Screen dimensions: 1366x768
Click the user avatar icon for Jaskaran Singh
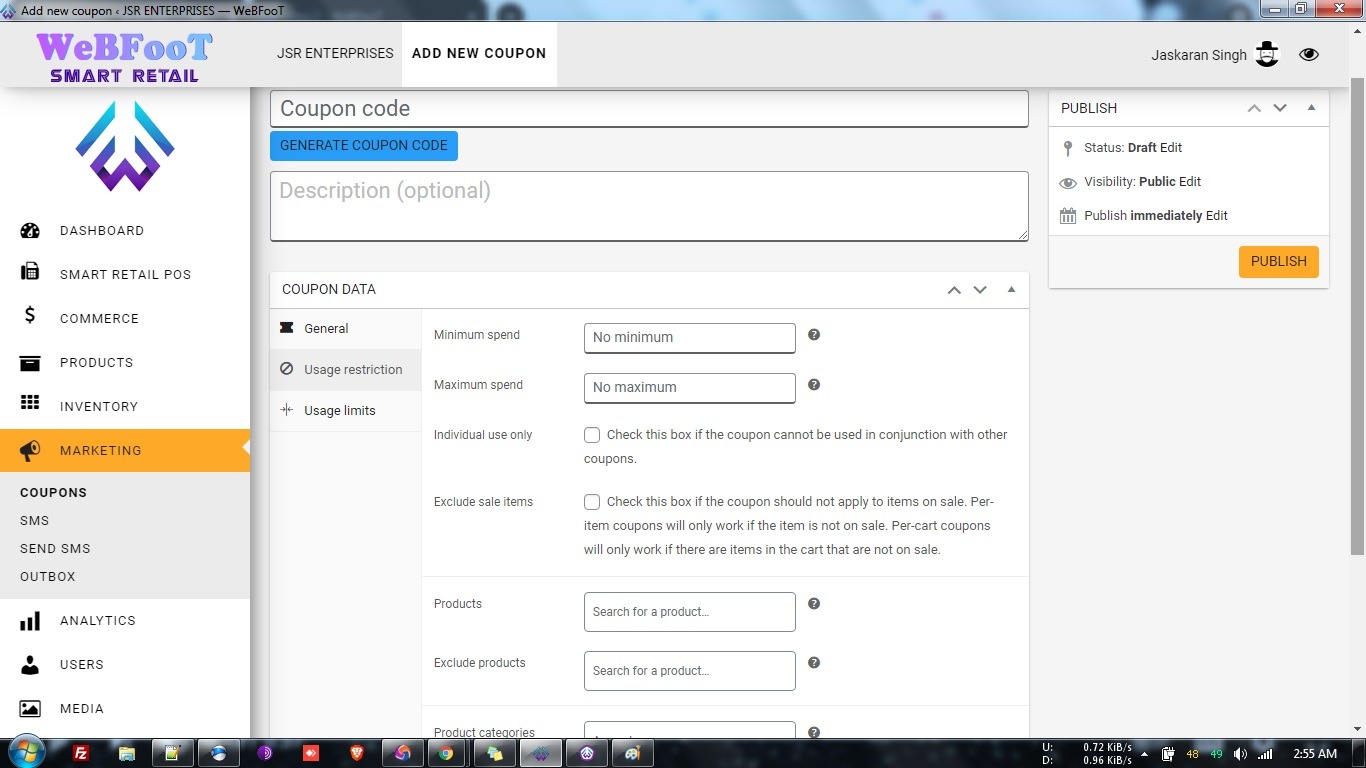1267,54
